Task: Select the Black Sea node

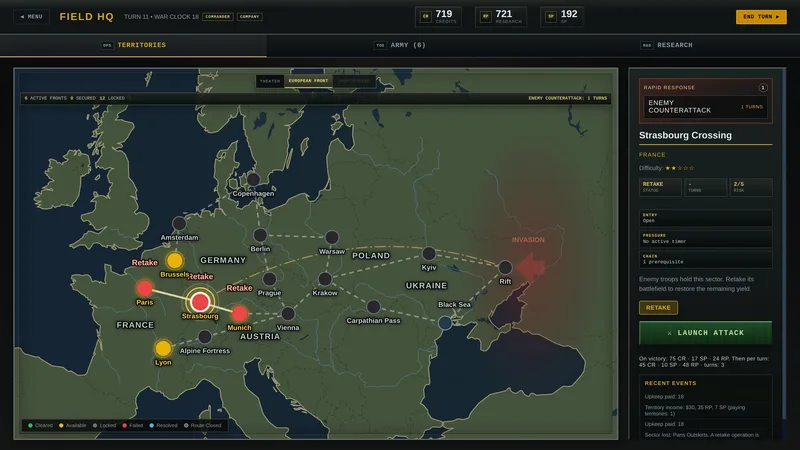Action: pyautogui.click(x=445, y=322)
